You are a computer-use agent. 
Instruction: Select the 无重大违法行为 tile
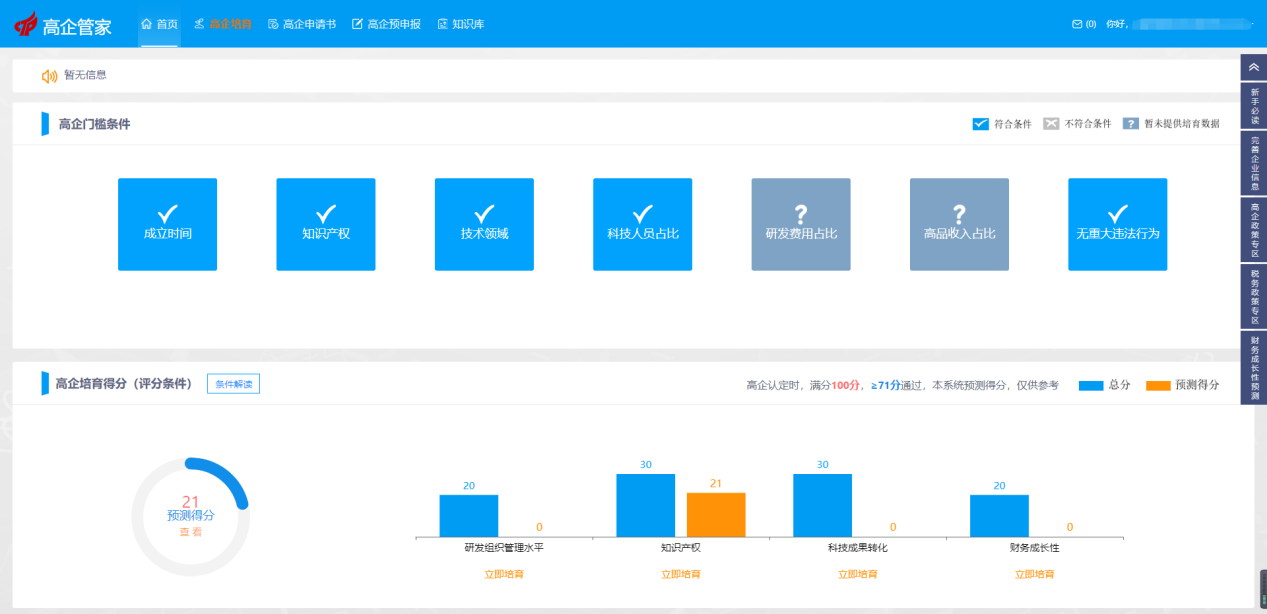pos(1117,224)
